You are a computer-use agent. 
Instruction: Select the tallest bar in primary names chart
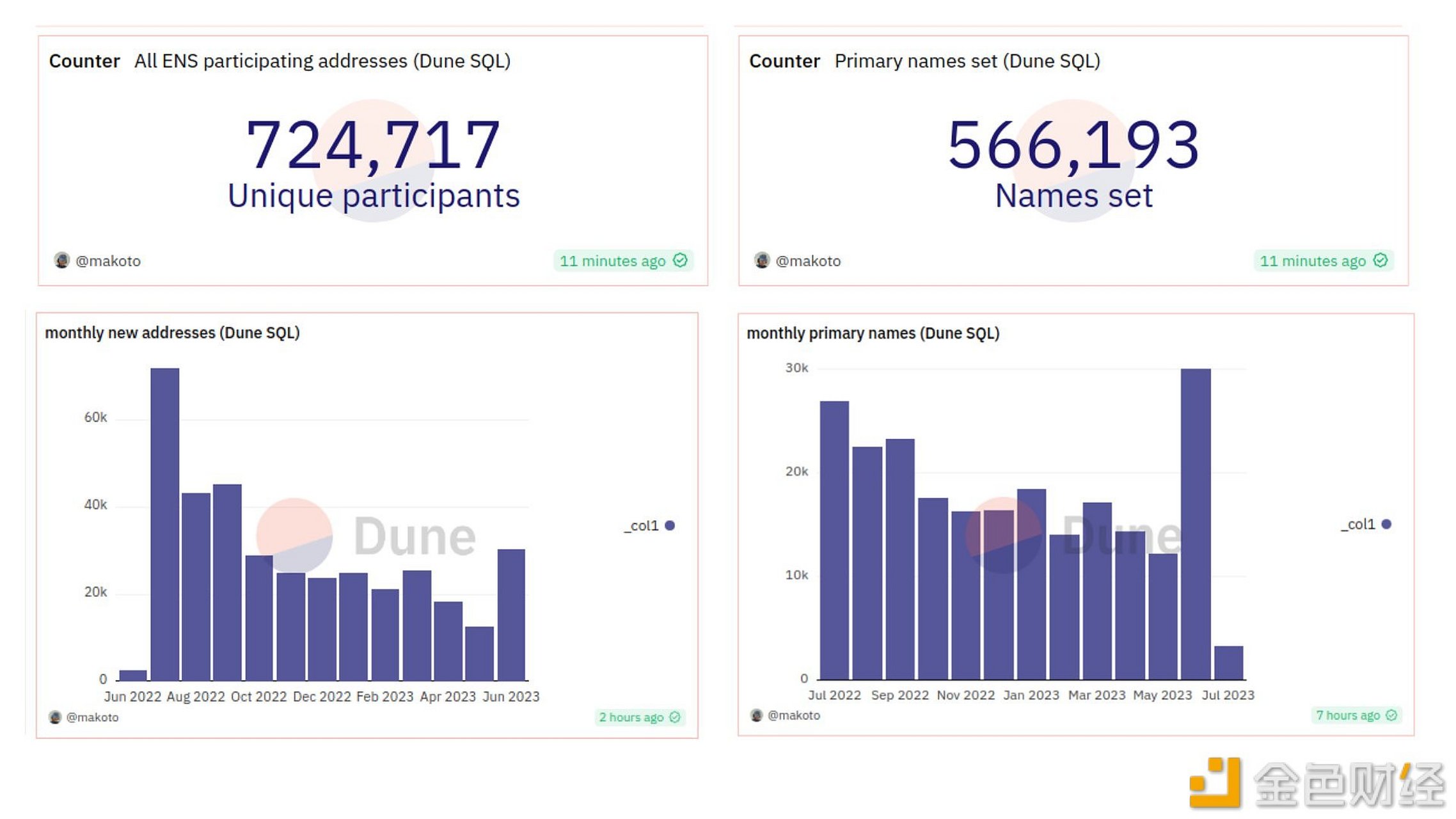[x=1196, y=524]
